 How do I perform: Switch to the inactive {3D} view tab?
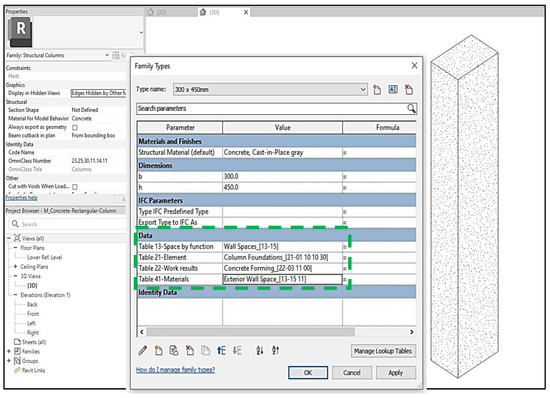[x=171, y=12]
